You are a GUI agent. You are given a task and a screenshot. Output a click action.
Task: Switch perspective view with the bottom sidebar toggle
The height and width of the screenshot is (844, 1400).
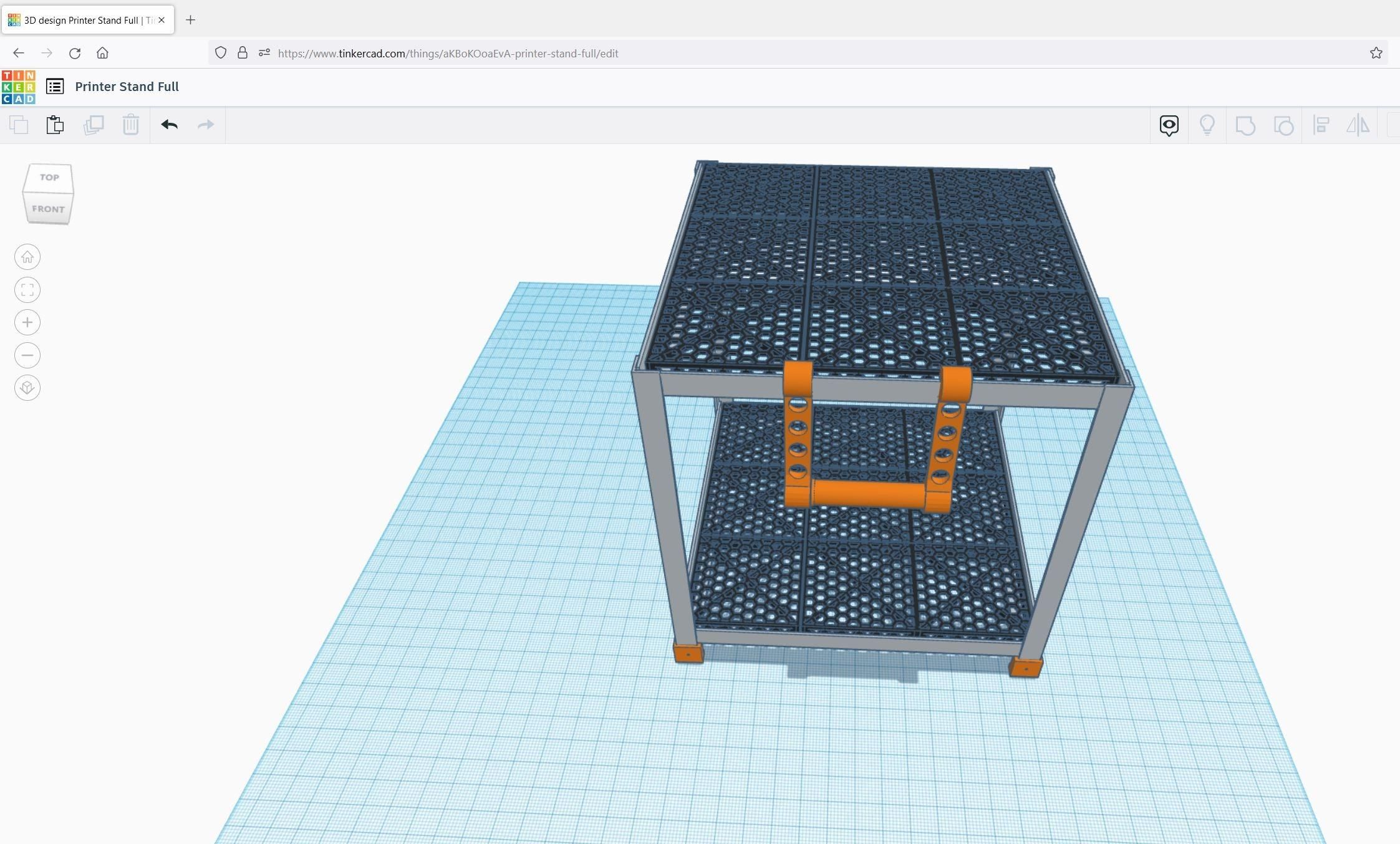[27, 387]
